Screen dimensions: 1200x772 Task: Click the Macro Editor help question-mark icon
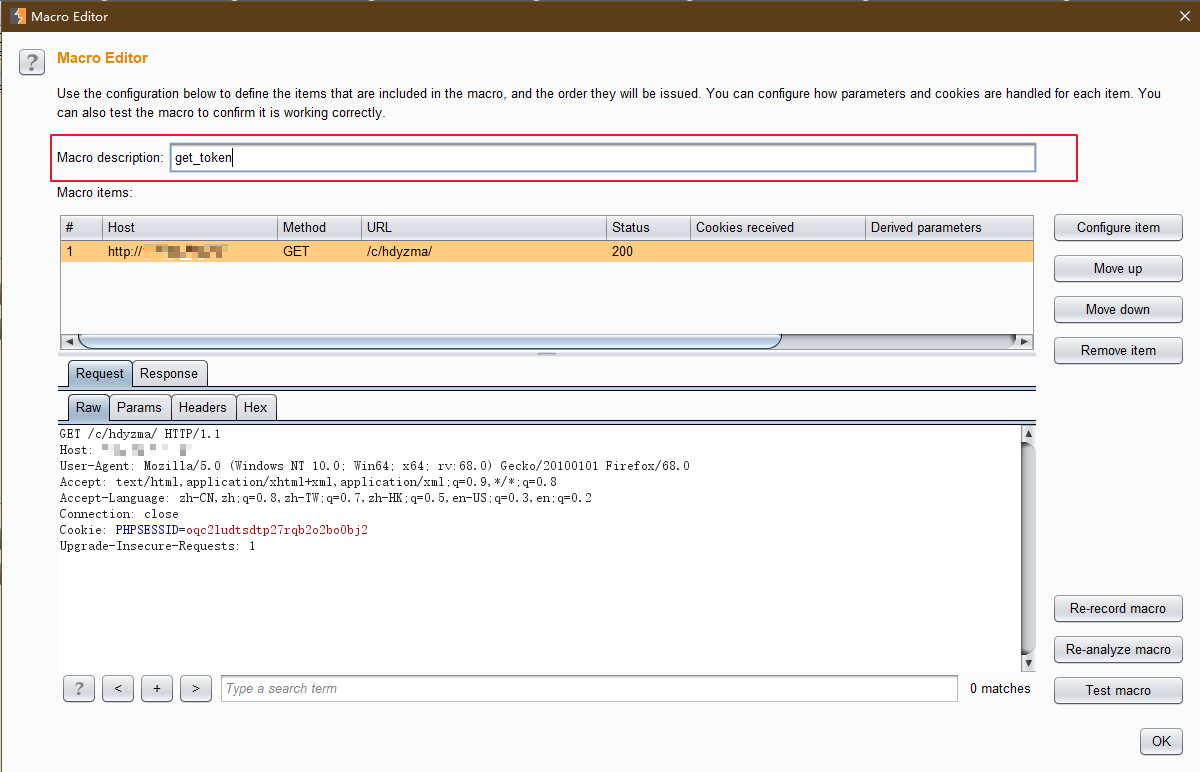[32, 62]
